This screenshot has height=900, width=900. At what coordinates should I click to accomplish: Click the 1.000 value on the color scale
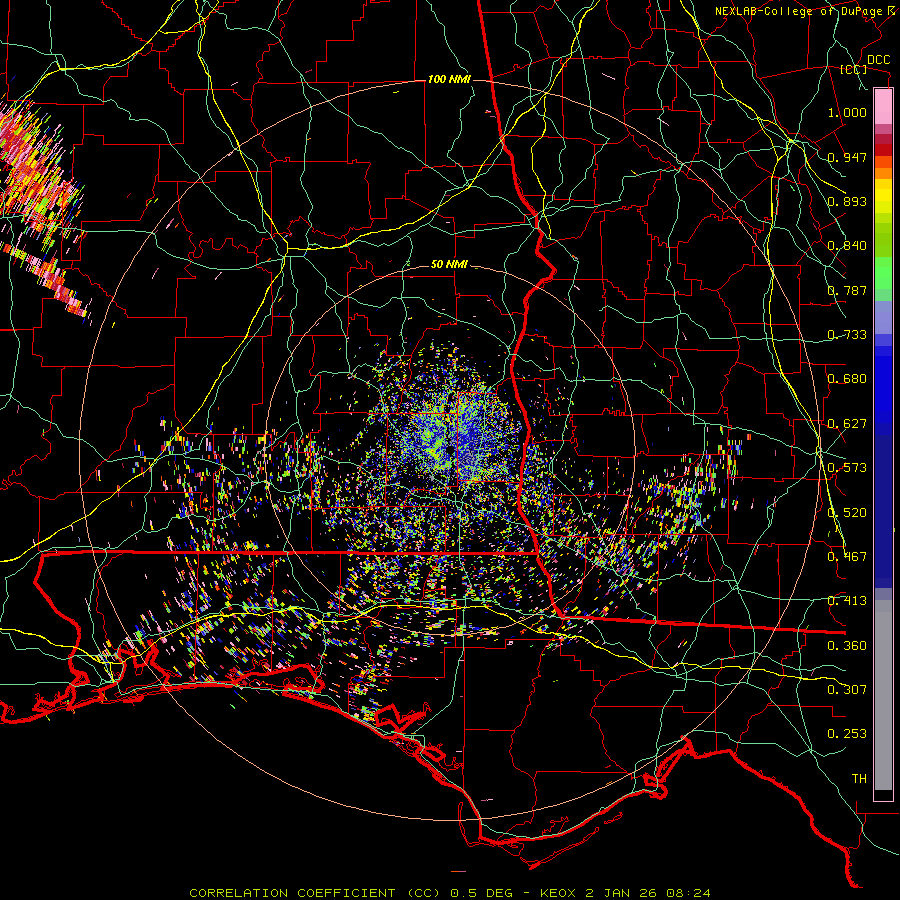click(847, 112)
